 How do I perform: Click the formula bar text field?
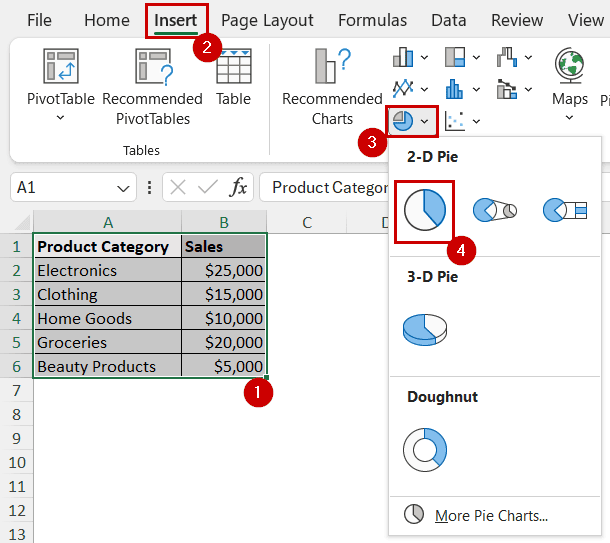(x=324, y=187)
